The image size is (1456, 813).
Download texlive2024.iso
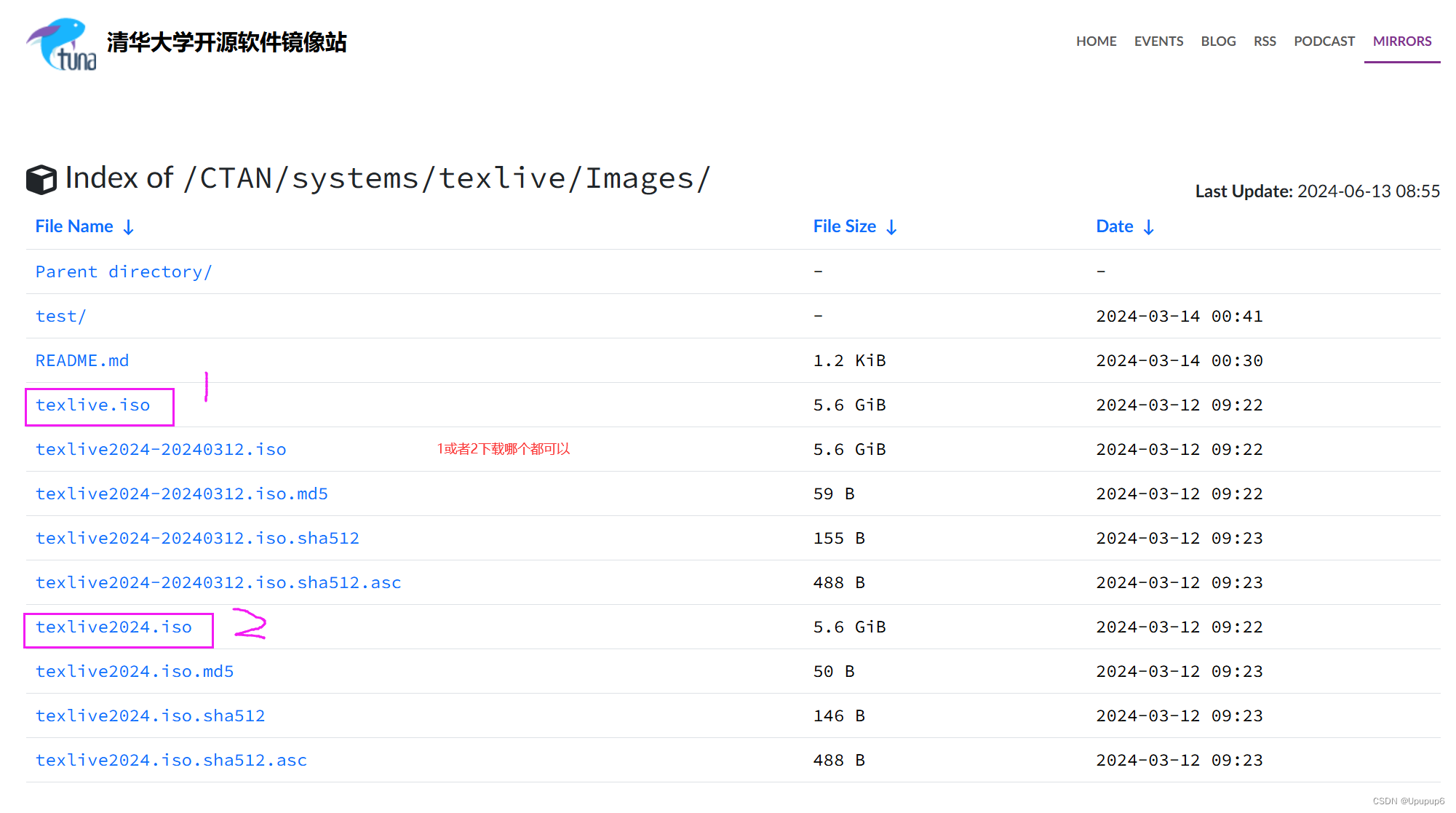pyautogui.click(x=114, y=627)
